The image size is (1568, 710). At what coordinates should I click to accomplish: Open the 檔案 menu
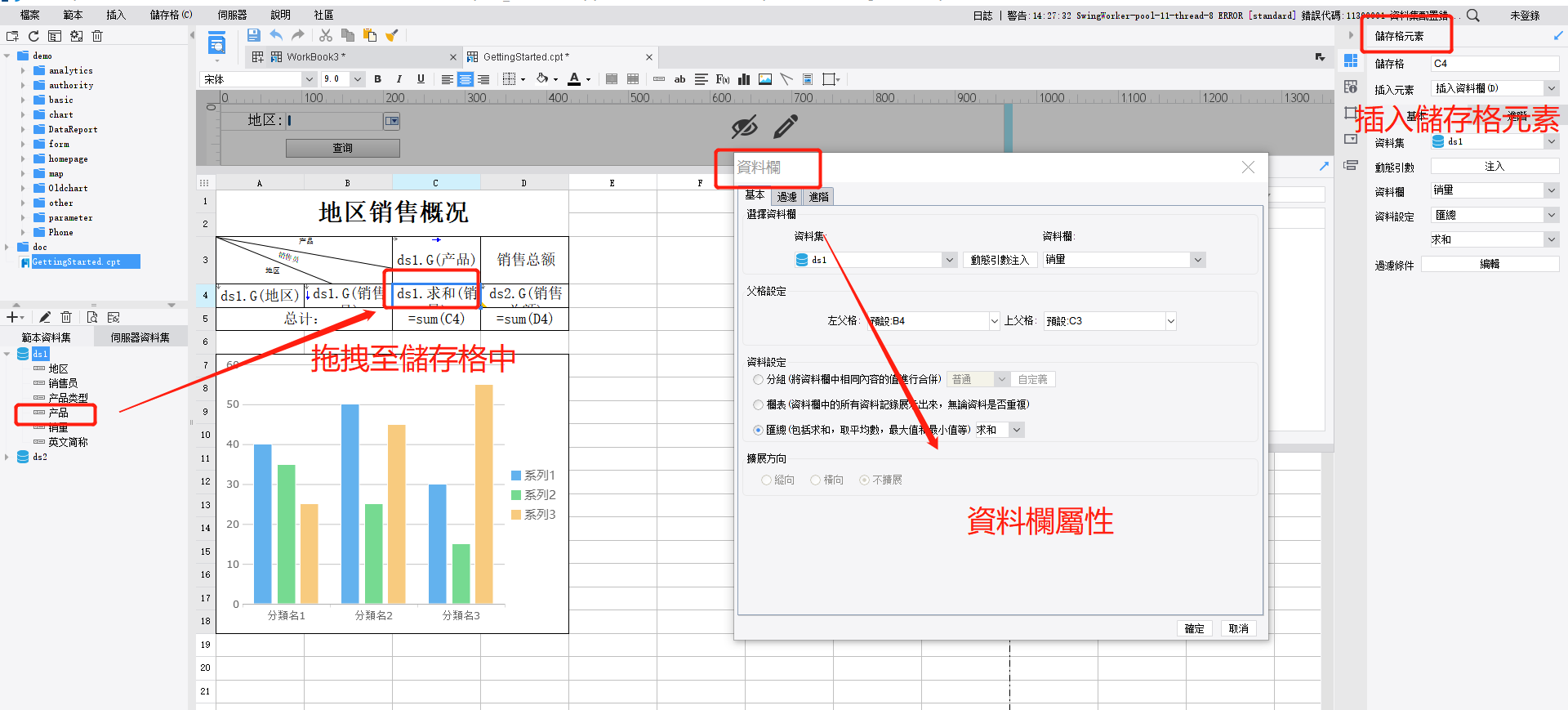click(x=29, y=15)
